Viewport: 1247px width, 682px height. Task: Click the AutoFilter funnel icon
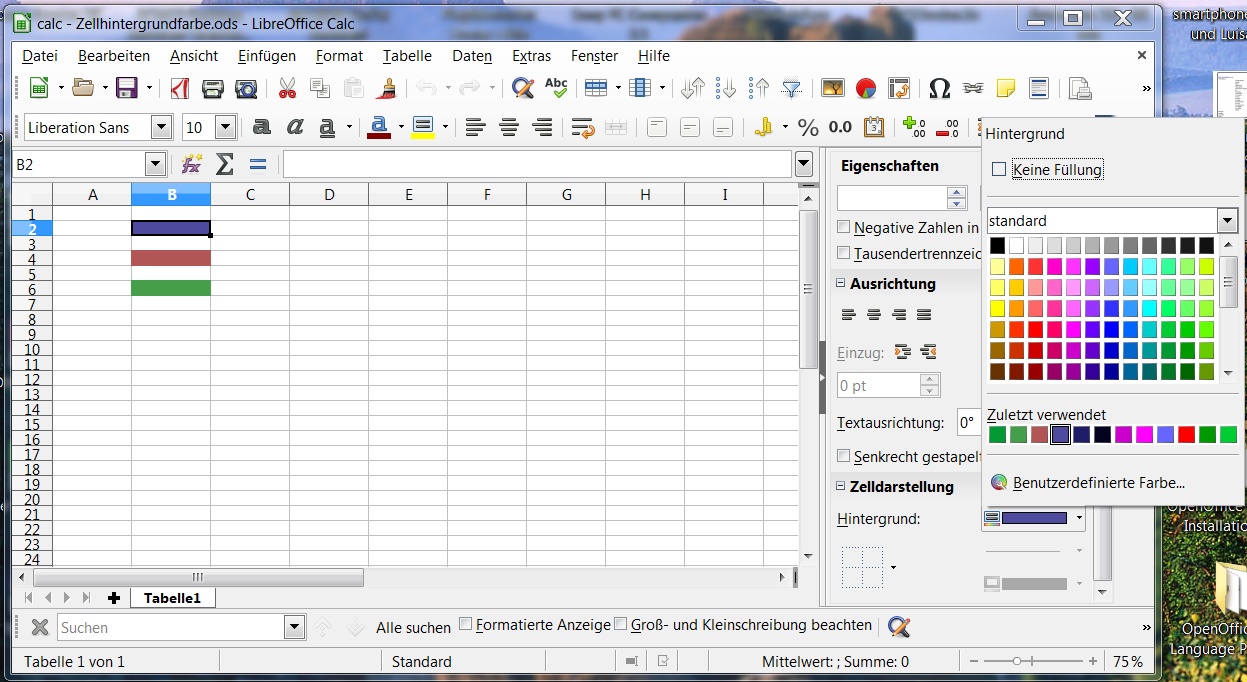(x=791, y=88)
